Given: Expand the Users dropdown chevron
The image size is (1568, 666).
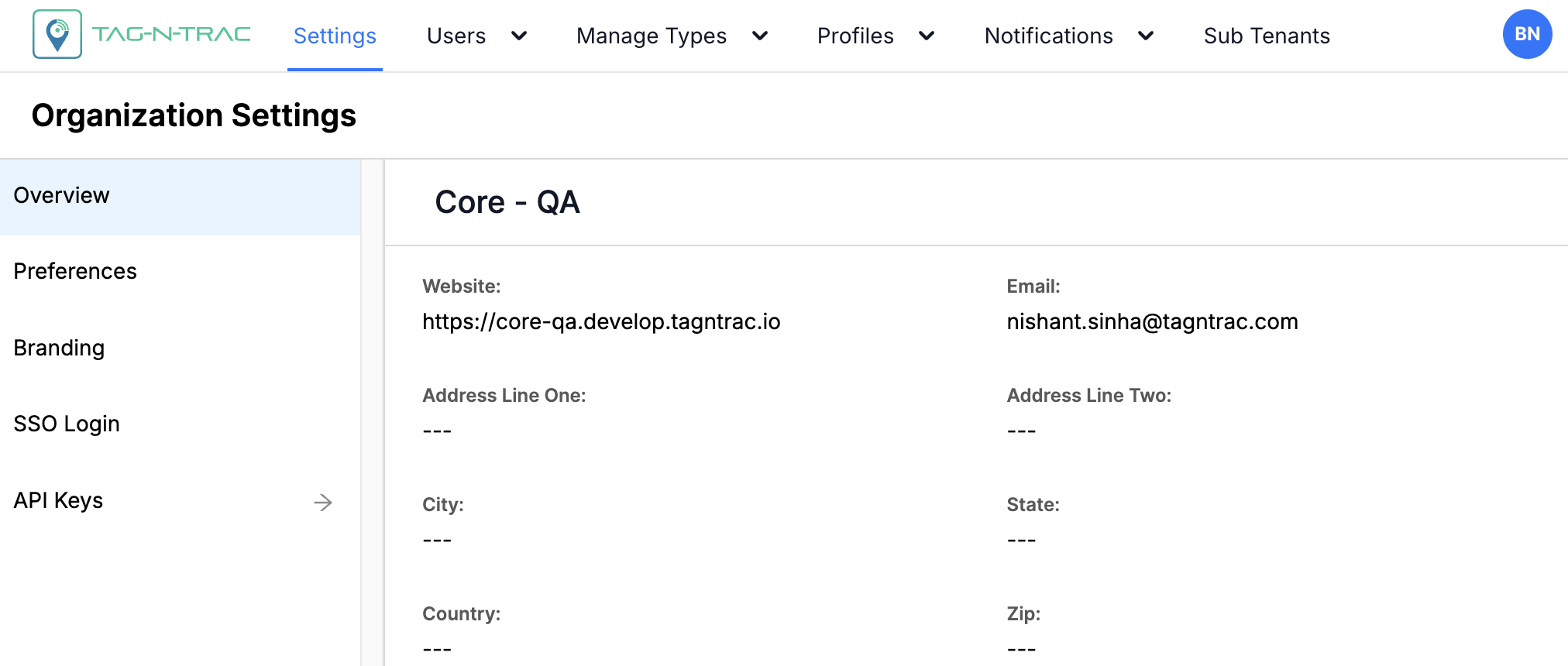Looking at the screenshot, I should point(519,36).
